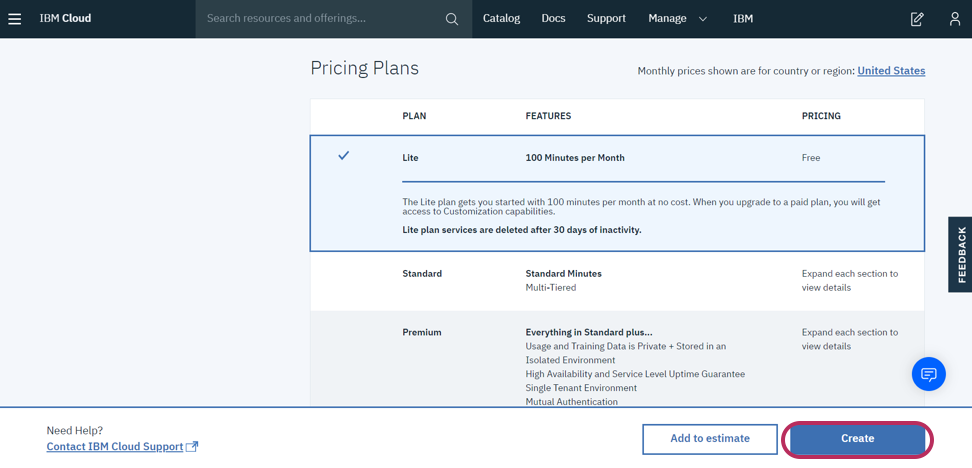Click the PRICING column header
The image size is (972, 468).
[x=821, y=116]
